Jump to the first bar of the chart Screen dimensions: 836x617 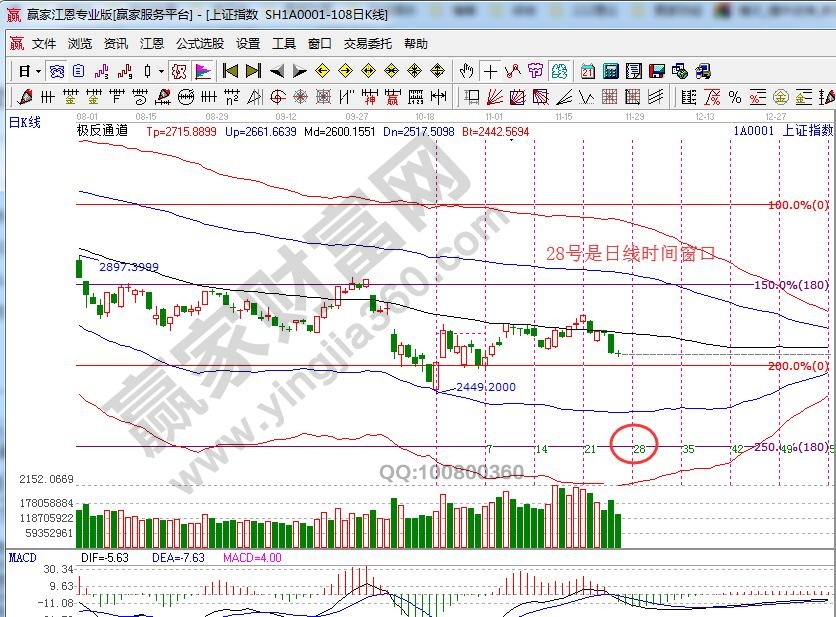point(230,71)
